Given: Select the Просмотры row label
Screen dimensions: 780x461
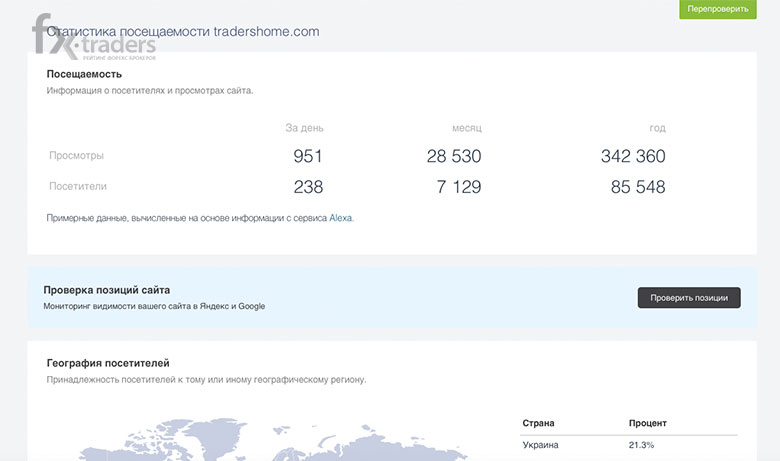Looking at the screenshot, I should point(76,155).
